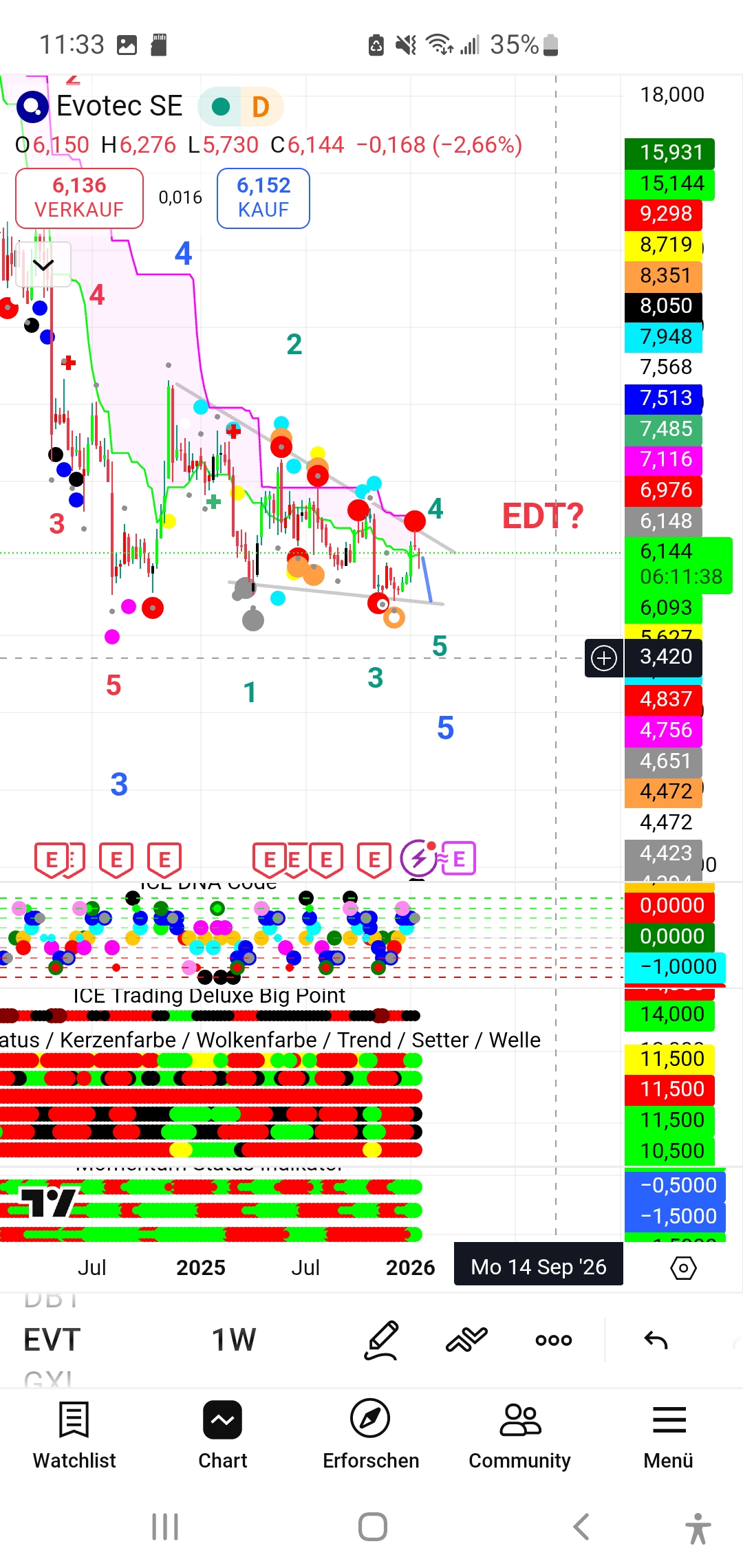The width and height of the screenshot is (743, 1568).
Task: Collapse the indicator legend chevron
Action: [43, 265]
